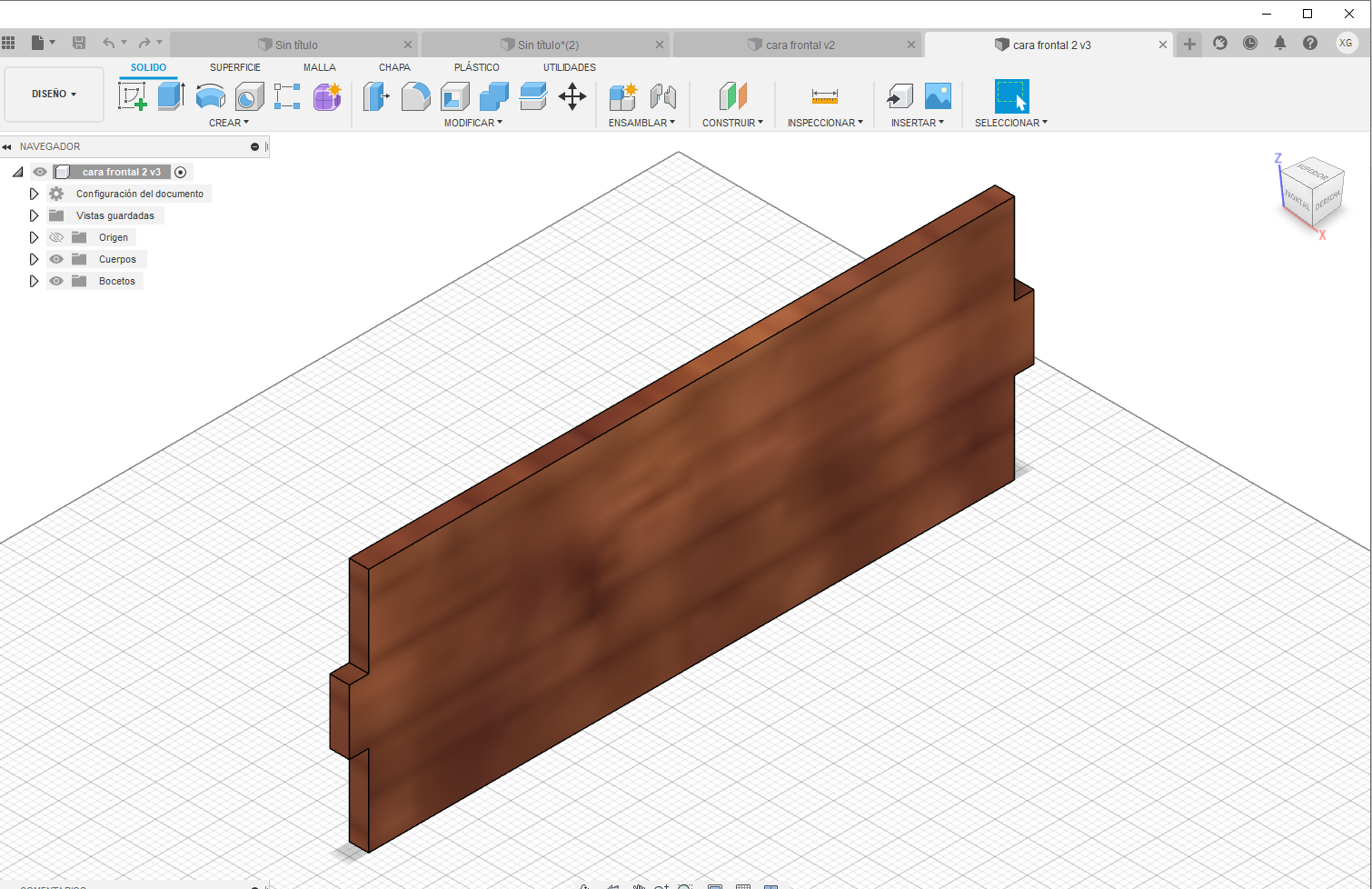Select the Rectangular Pattern tool
This screenshot has height=889, width=1372.
287,95
